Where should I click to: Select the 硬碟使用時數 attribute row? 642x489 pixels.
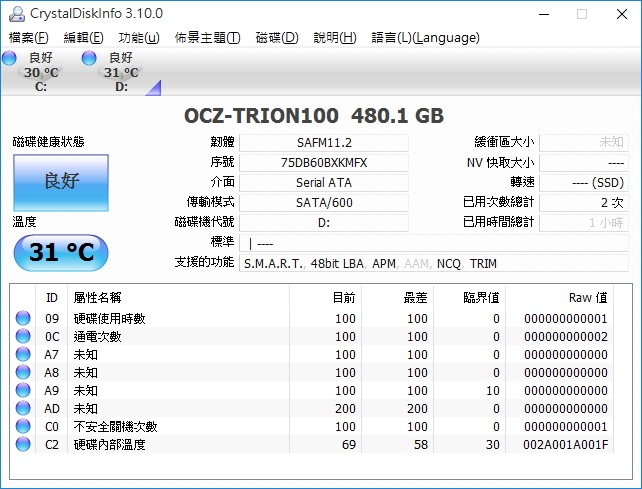click(x=312, y=318)
